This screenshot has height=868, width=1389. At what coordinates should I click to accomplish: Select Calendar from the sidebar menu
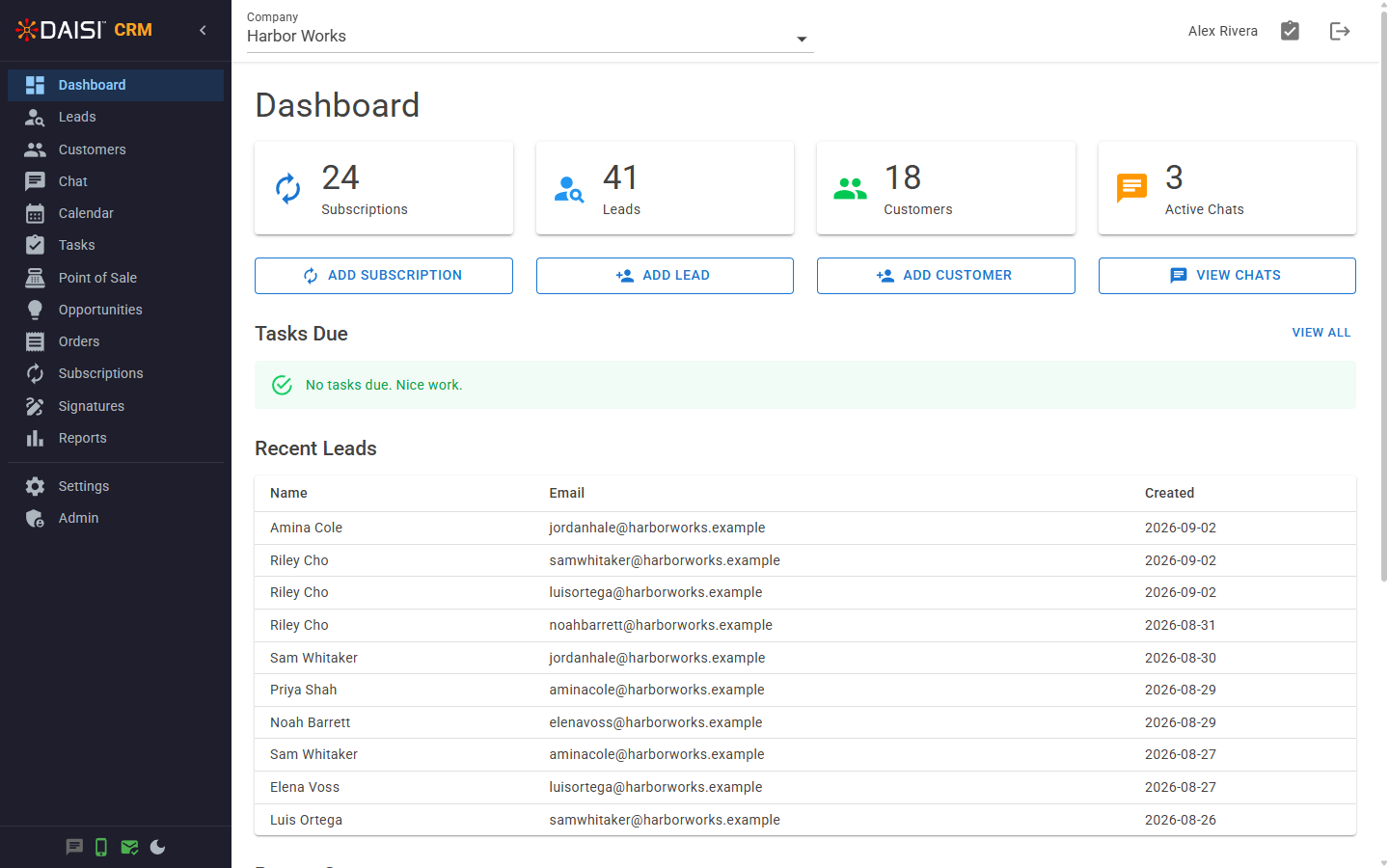(x=116, y=213)
